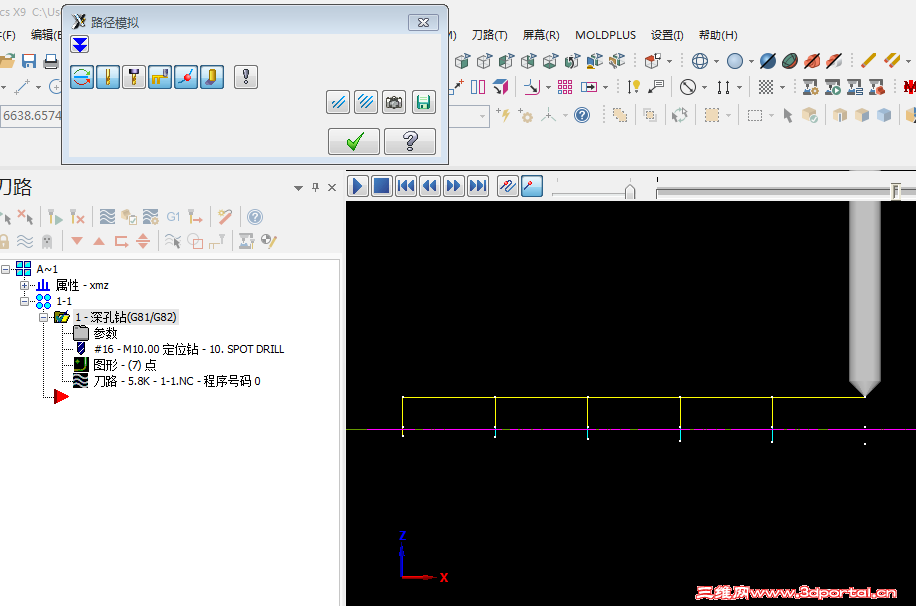Toggle run mode button in playback bar

click(532, 186)
